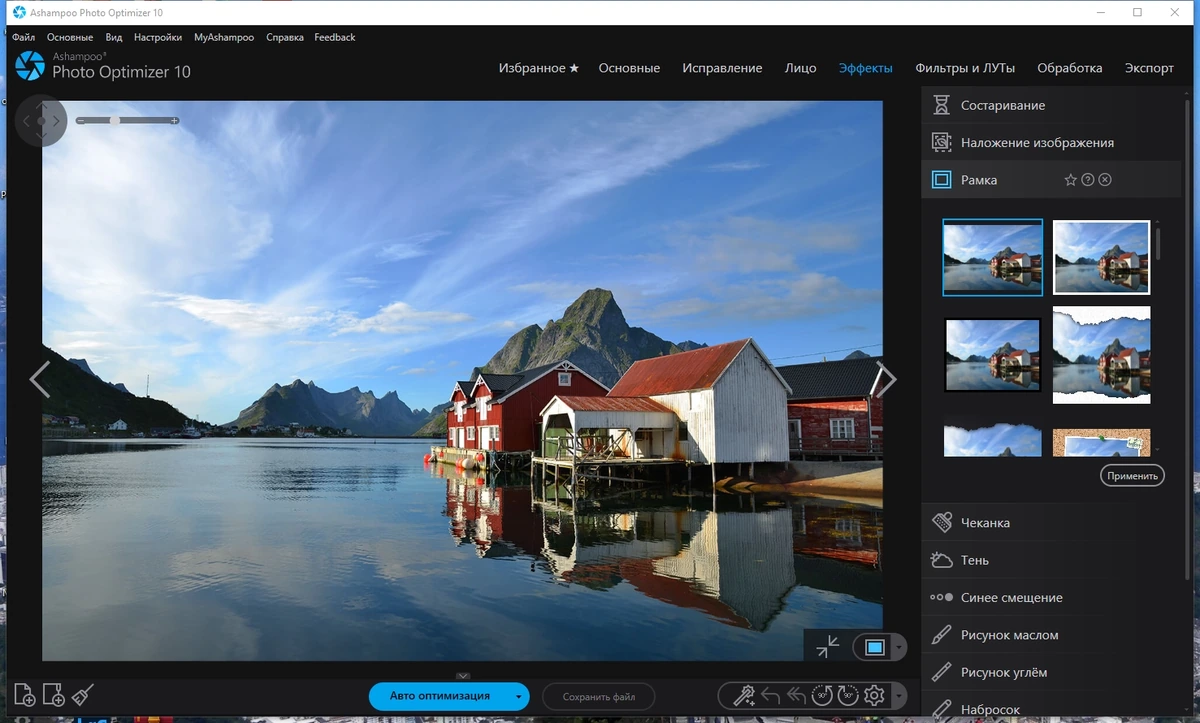Select the torn paper frame thumbnail
Screen dimensions: 1200x723
pyautogui.click(x=1101, y=355)
